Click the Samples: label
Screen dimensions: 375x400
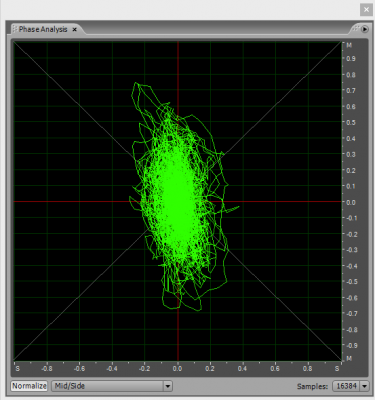coord(312,386)
